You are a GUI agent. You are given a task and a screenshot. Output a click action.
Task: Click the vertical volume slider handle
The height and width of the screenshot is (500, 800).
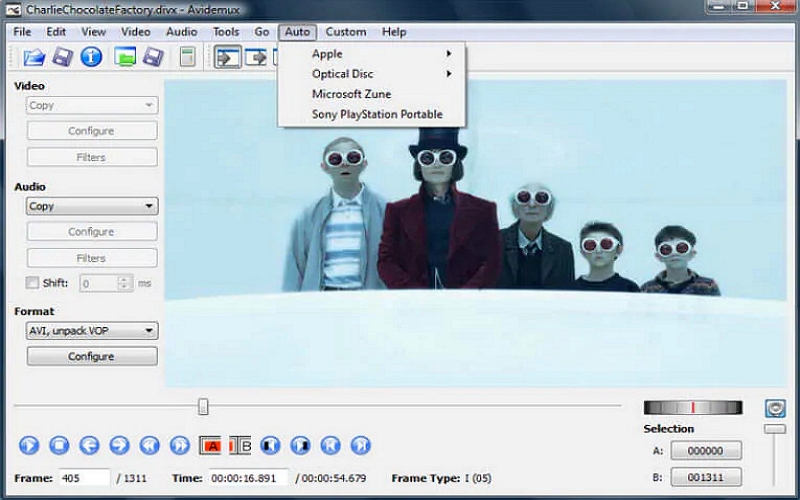[775, 429]
